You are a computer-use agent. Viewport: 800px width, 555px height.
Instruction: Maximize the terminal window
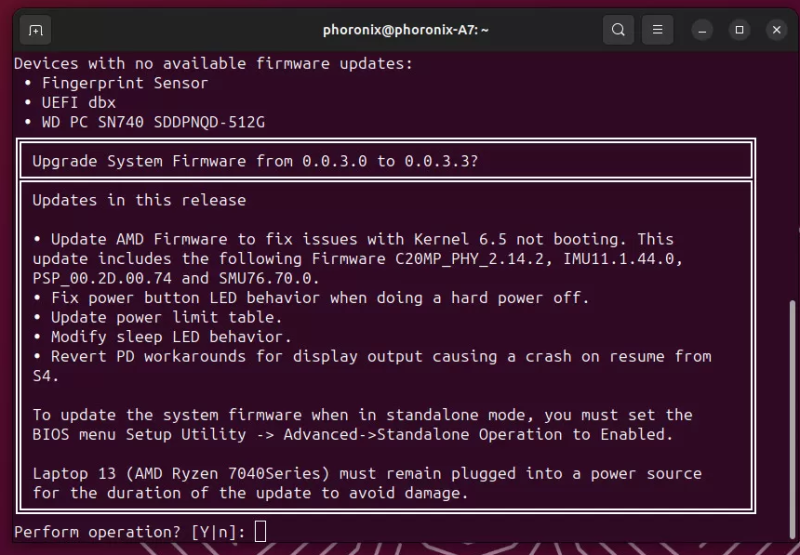point(739,30)
